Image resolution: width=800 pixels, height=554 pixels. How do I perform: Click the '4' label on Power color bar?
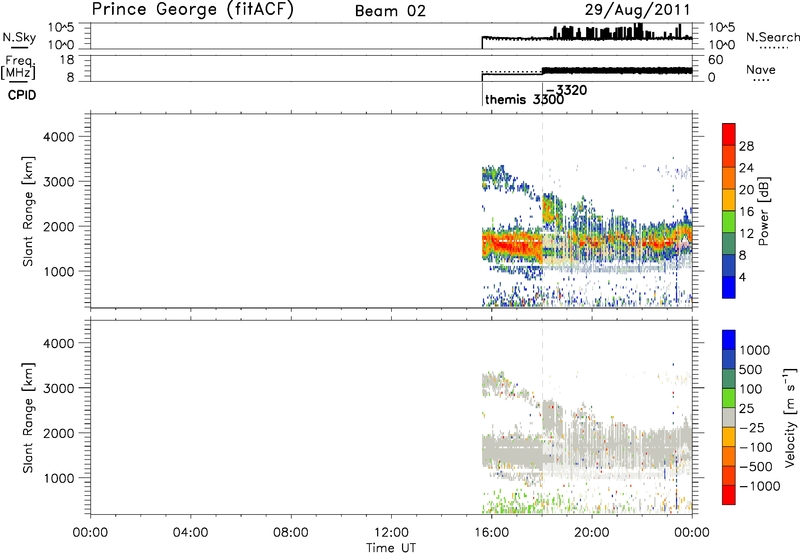743,277
